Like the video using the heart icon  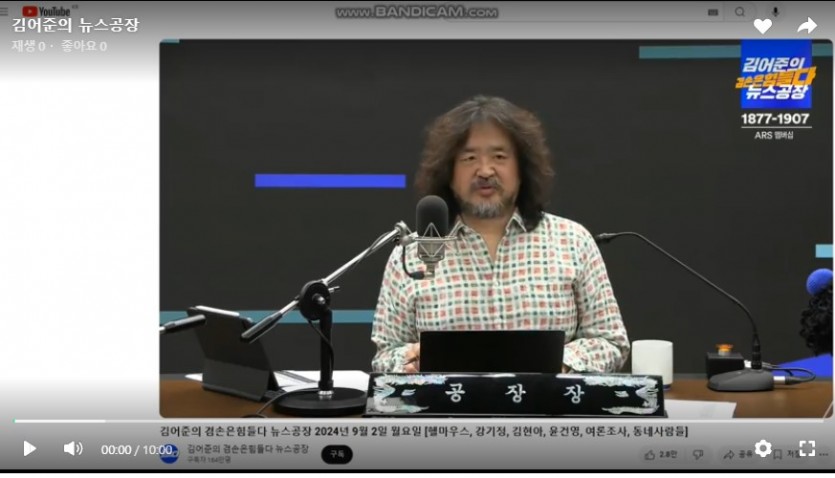tap(763, 26)
